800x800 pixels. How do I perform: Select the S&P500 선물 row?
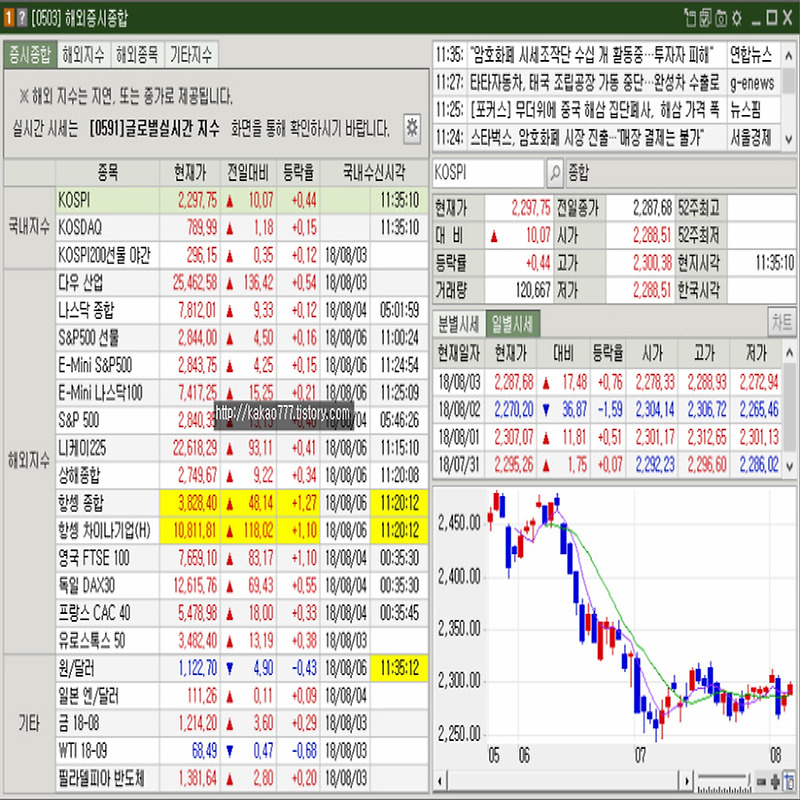pos(241,338)
